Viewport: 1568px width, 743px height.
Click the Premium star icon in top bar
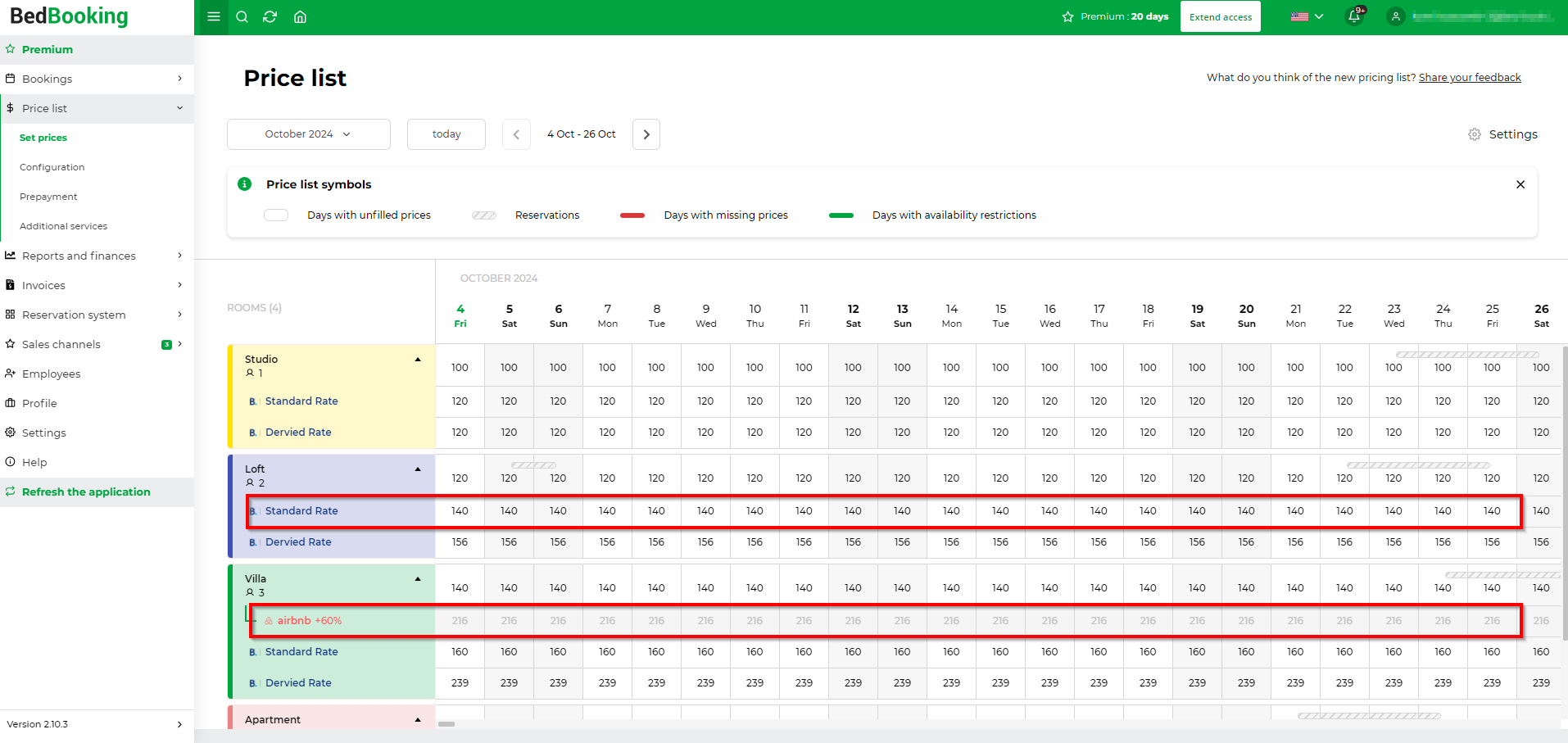pos(1067,16)
